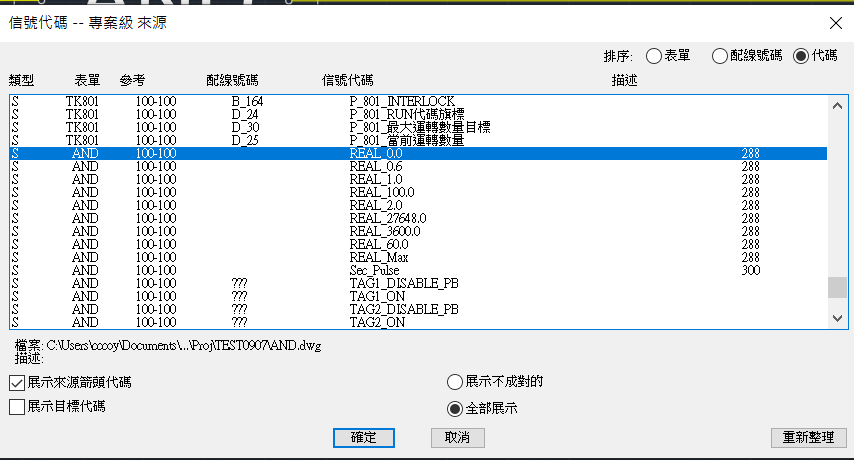This screenshot has width=854, height=460.
Task: Select the P_801_RUN代碼旗標 row
Action: [x=418, y=114]
